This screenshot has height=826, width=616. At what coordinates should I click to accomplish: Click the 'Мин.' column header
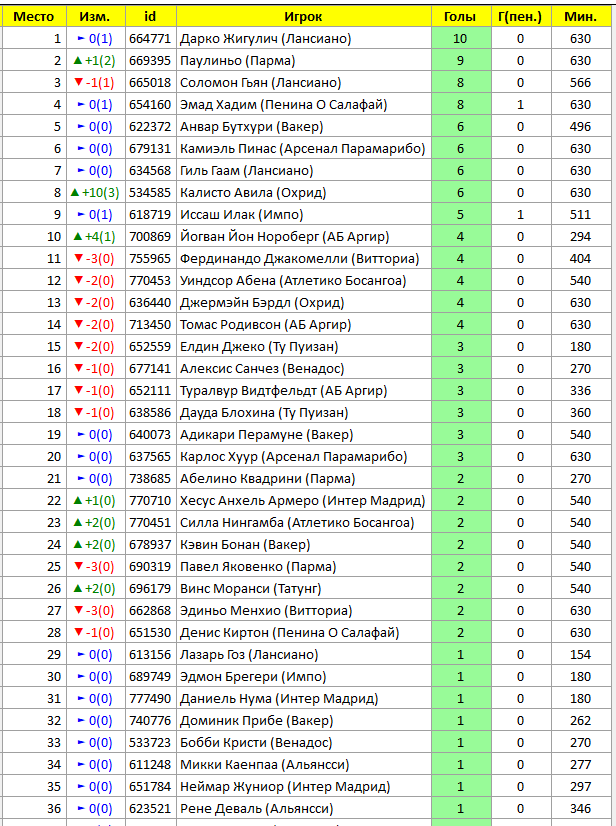[x=581, y=16]
